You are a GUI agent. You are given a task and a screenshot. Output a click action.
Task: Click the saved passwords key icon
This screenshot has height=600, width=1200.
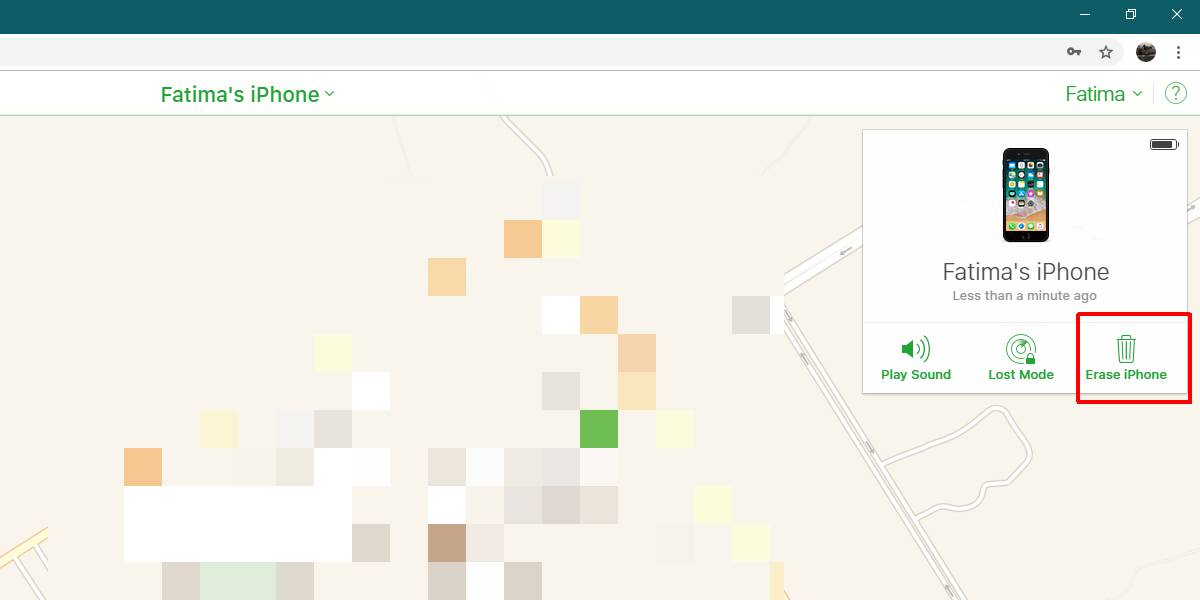pyautogui.click(x=1074, y=52)
